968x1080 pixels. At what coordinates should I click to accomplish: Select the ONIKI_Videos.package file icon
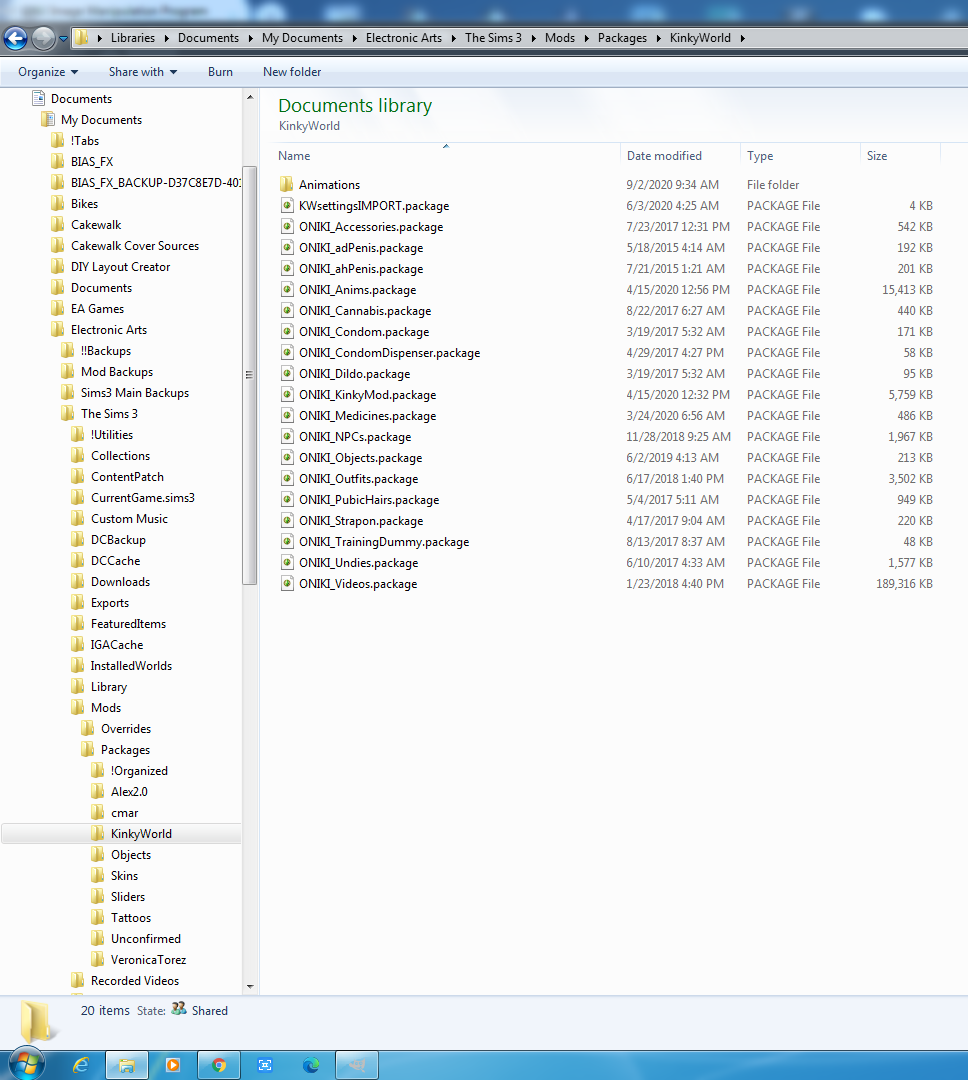pyautogui.click(x=287, y=583)
